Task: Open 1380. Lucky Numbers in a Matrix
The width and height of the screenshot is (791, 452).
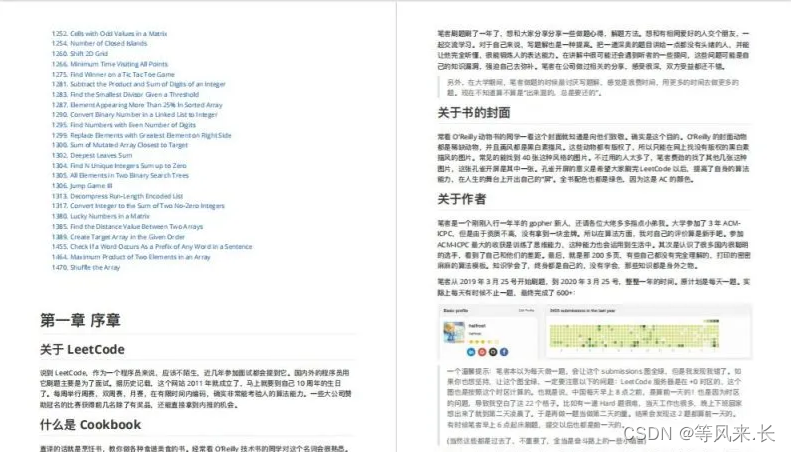Action: 100,216
